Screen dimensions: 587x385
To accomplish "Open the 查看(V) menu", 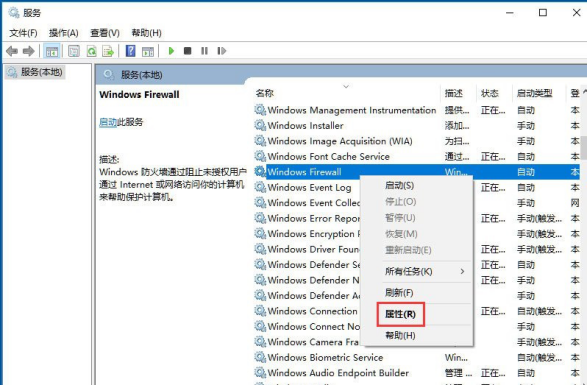I will 105,33.
